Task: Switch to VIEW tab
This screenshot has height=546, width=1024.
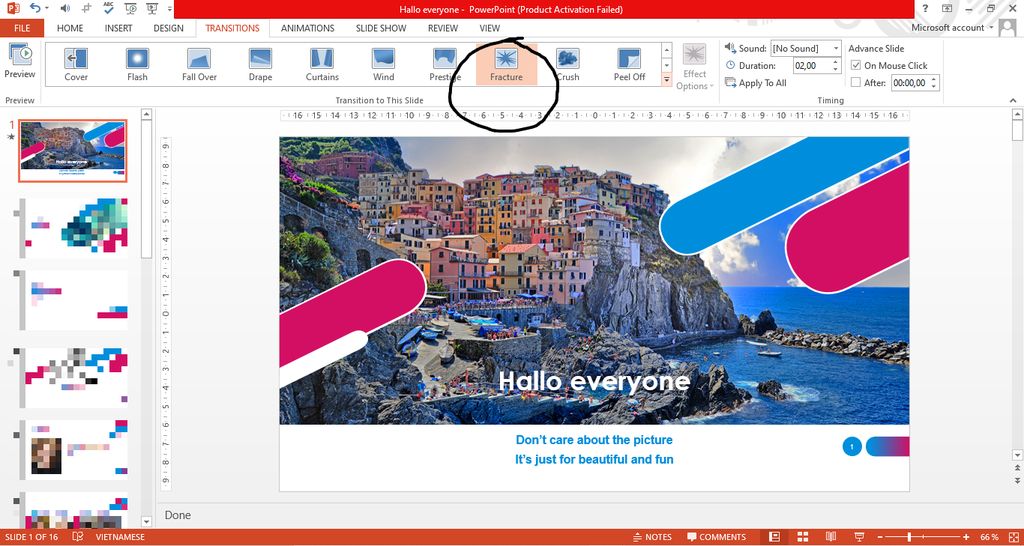Action: pyautogui.click(x=490, y=28)
